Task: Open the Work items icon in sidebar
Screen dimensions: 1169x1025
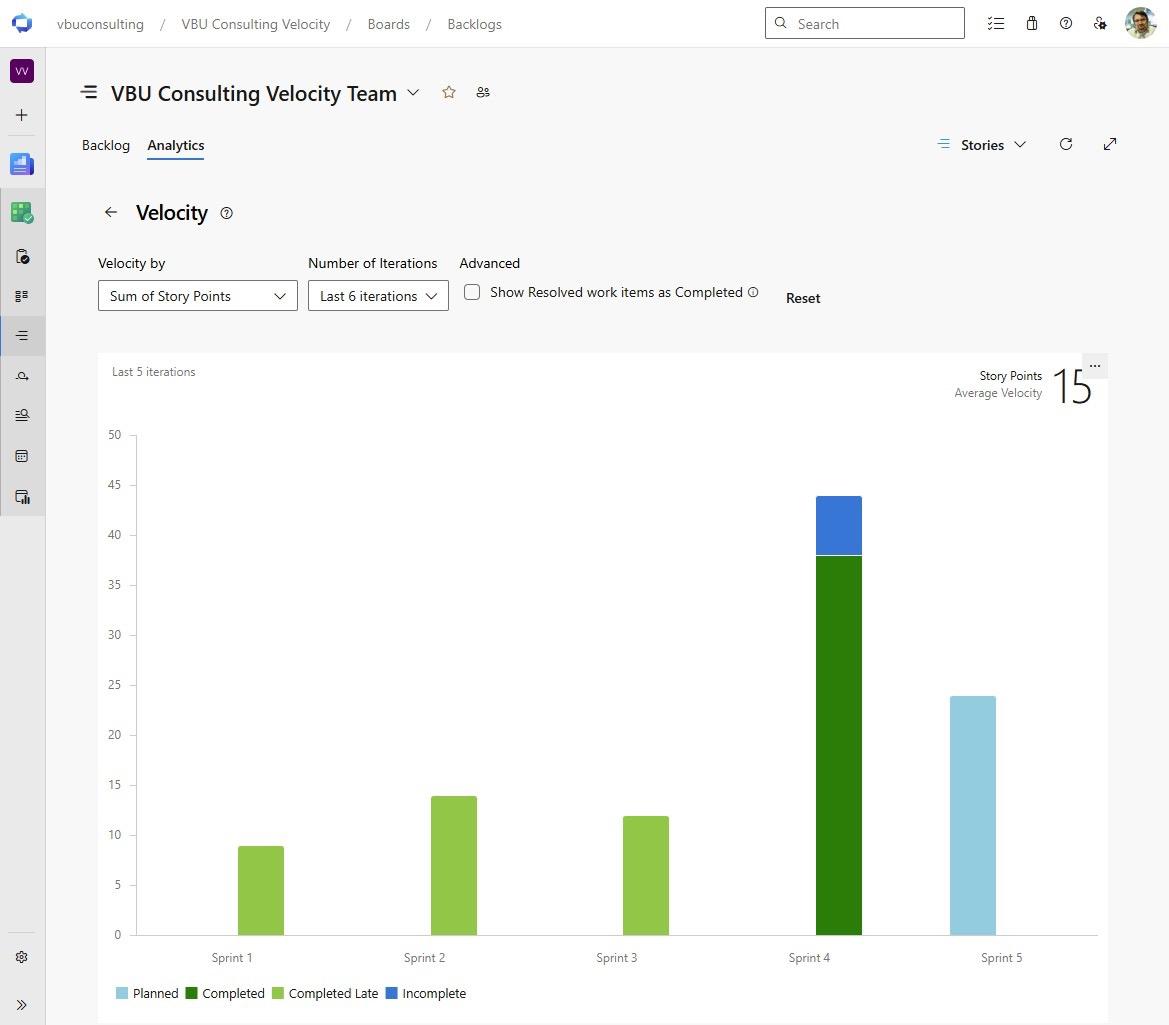Action: [x=22, y=256]
